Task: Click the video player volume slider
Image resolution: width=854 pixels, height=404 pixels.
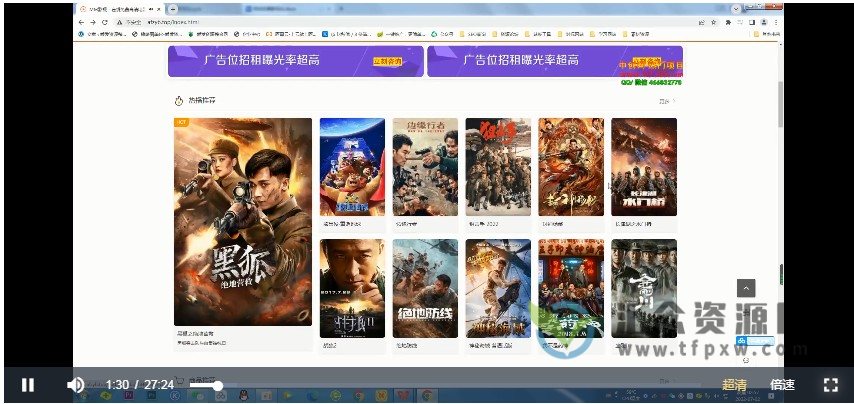Action: pos(205,385)
